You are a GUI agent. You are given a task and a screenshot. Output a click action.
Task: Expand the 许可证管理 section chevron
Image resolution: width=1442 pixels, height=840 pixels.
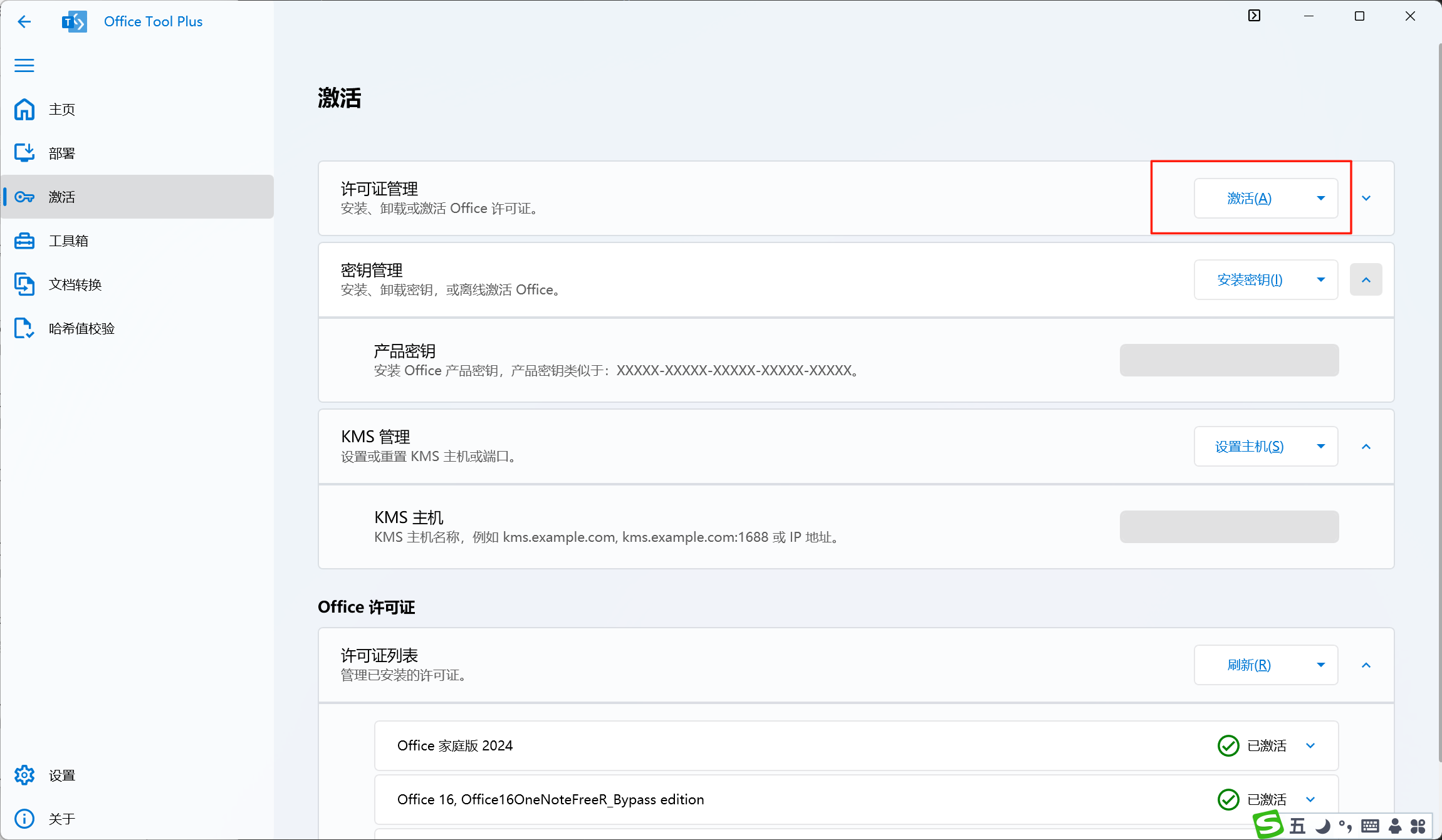[x=1366, y=199]
